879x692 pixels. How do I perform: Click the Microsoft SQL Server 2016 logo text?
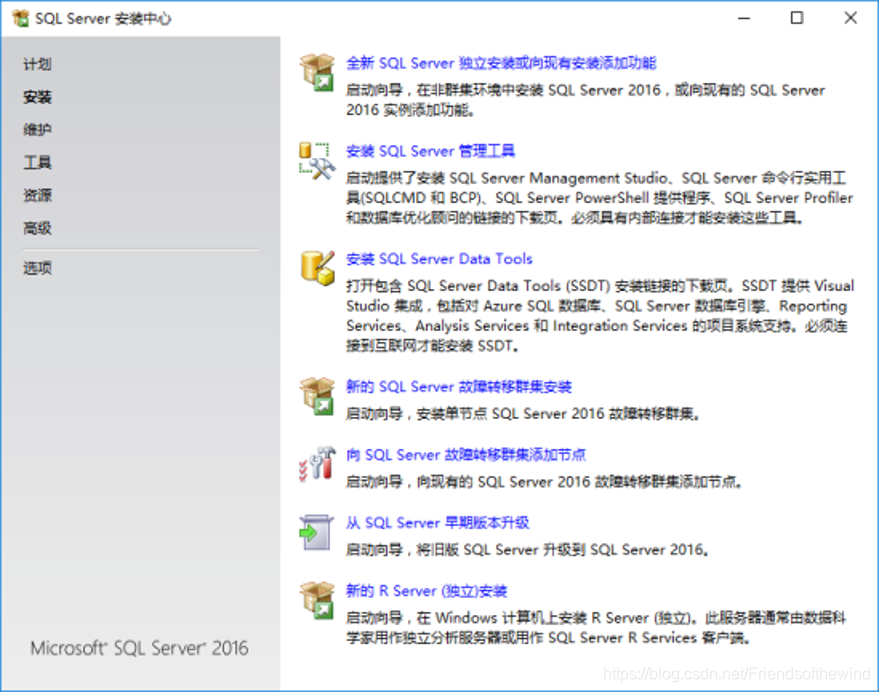[139, 648]
